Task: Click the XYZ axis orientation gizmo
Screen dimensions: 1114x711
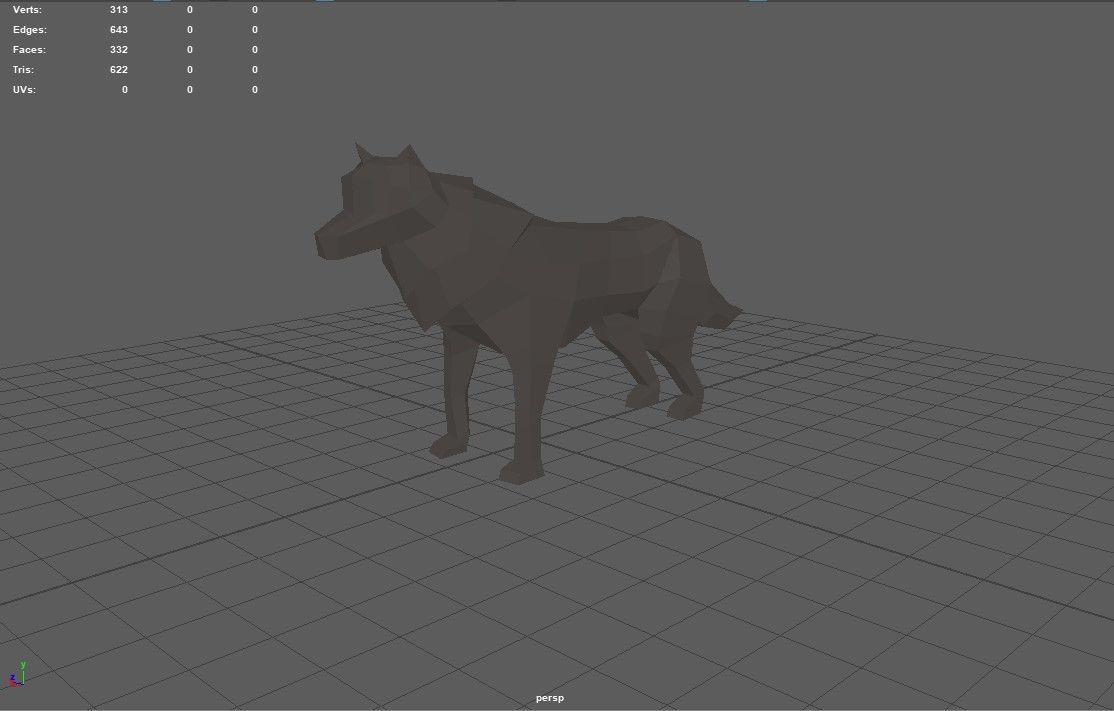Action: click(x=18, y=675)
